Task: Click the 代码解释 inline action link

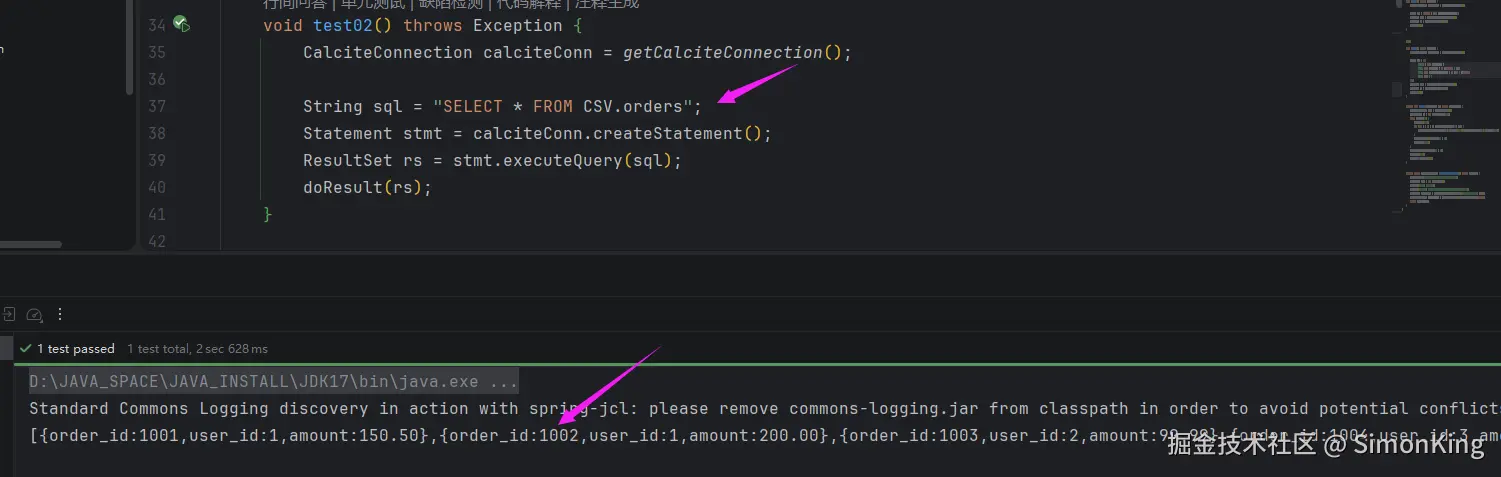Action: (x=532, y=4)
